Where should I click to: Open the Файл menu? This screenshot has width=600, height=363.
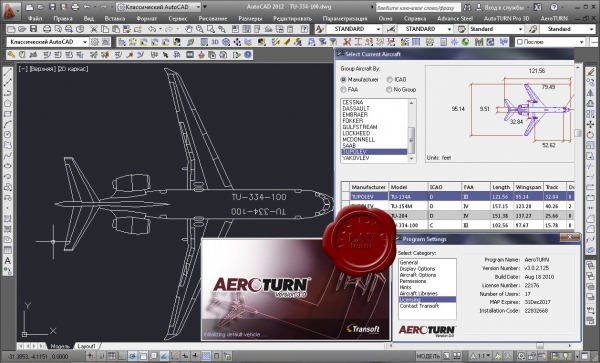coord(35,18)
